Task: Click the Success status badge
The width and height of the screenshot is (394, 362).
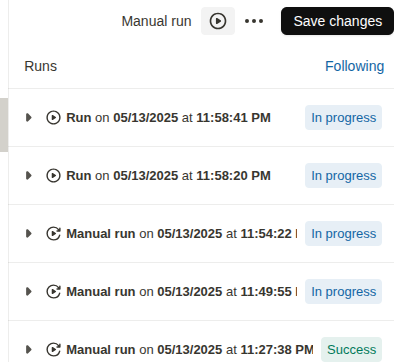Action: [x=351, y=349]
